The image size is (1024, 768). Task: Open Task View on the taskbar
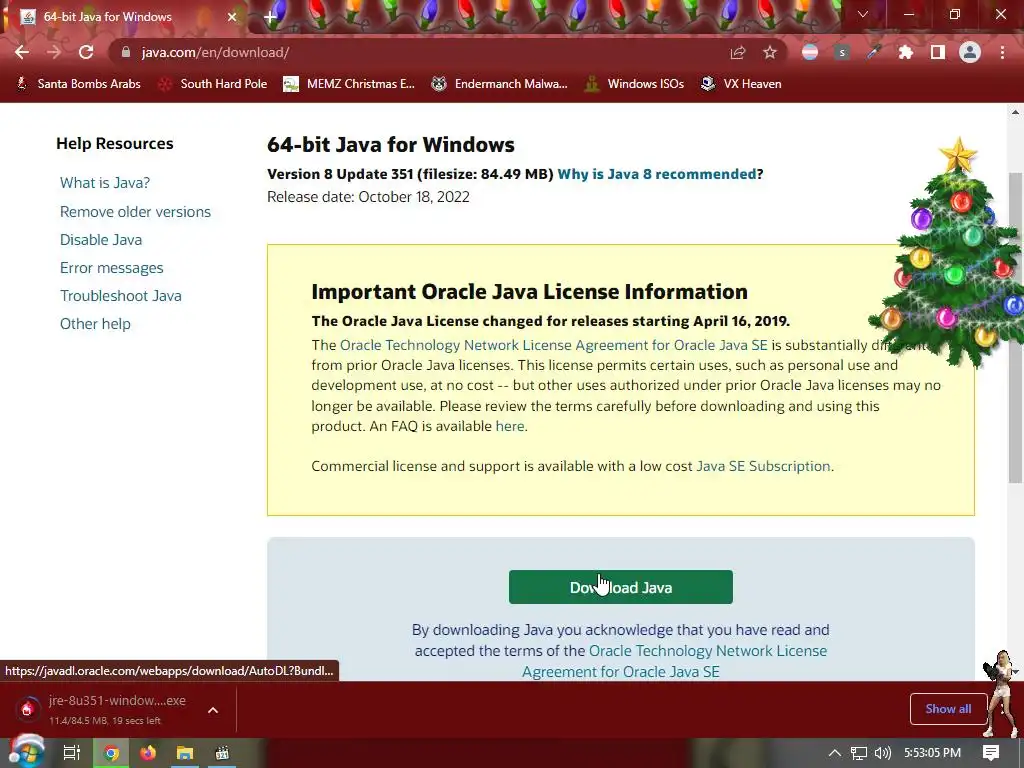tap(72, 753)
